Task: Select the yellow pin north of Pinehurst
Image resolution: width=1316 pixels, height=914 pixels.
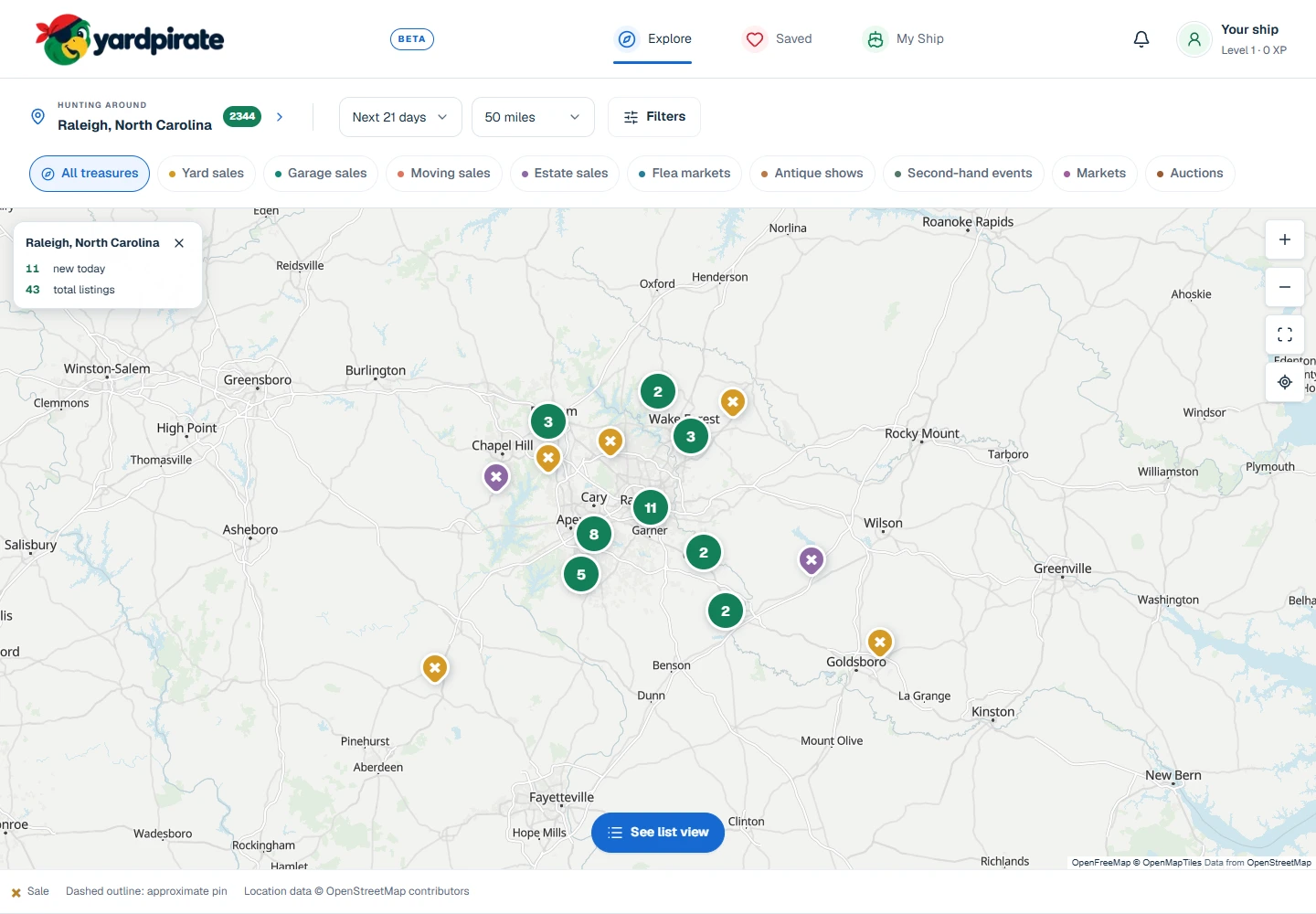Action: click(435, 668)
